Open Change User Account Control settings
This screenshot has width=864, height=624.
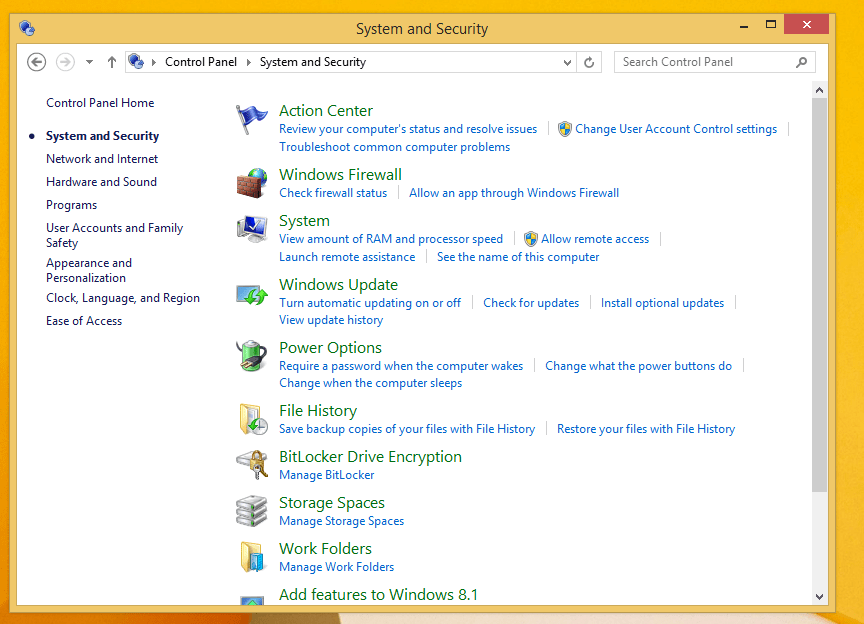click(676, 129)
